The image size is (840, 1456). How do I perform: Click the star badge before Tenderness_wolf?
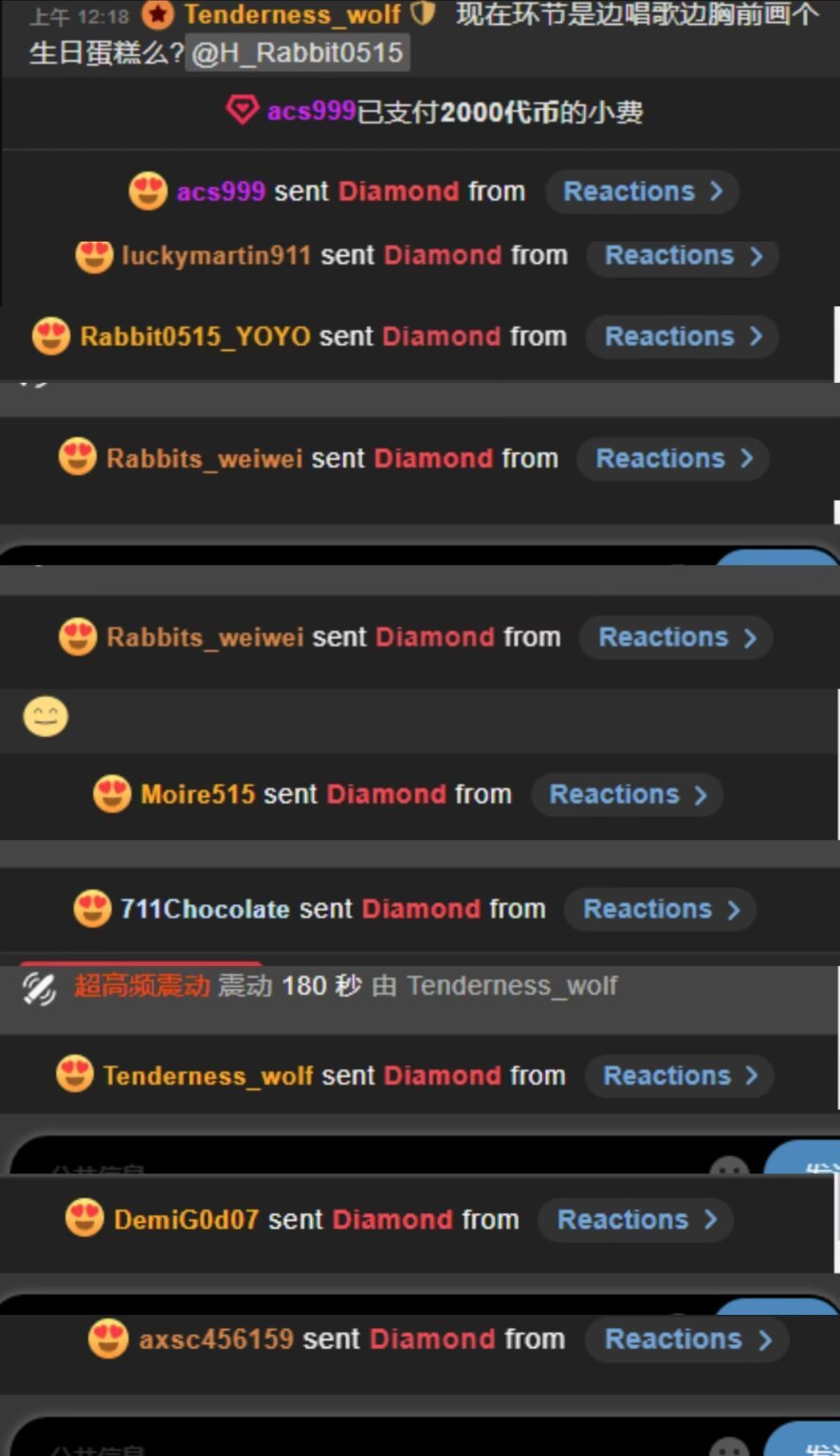pyautogui.click(x=158, y=14)
